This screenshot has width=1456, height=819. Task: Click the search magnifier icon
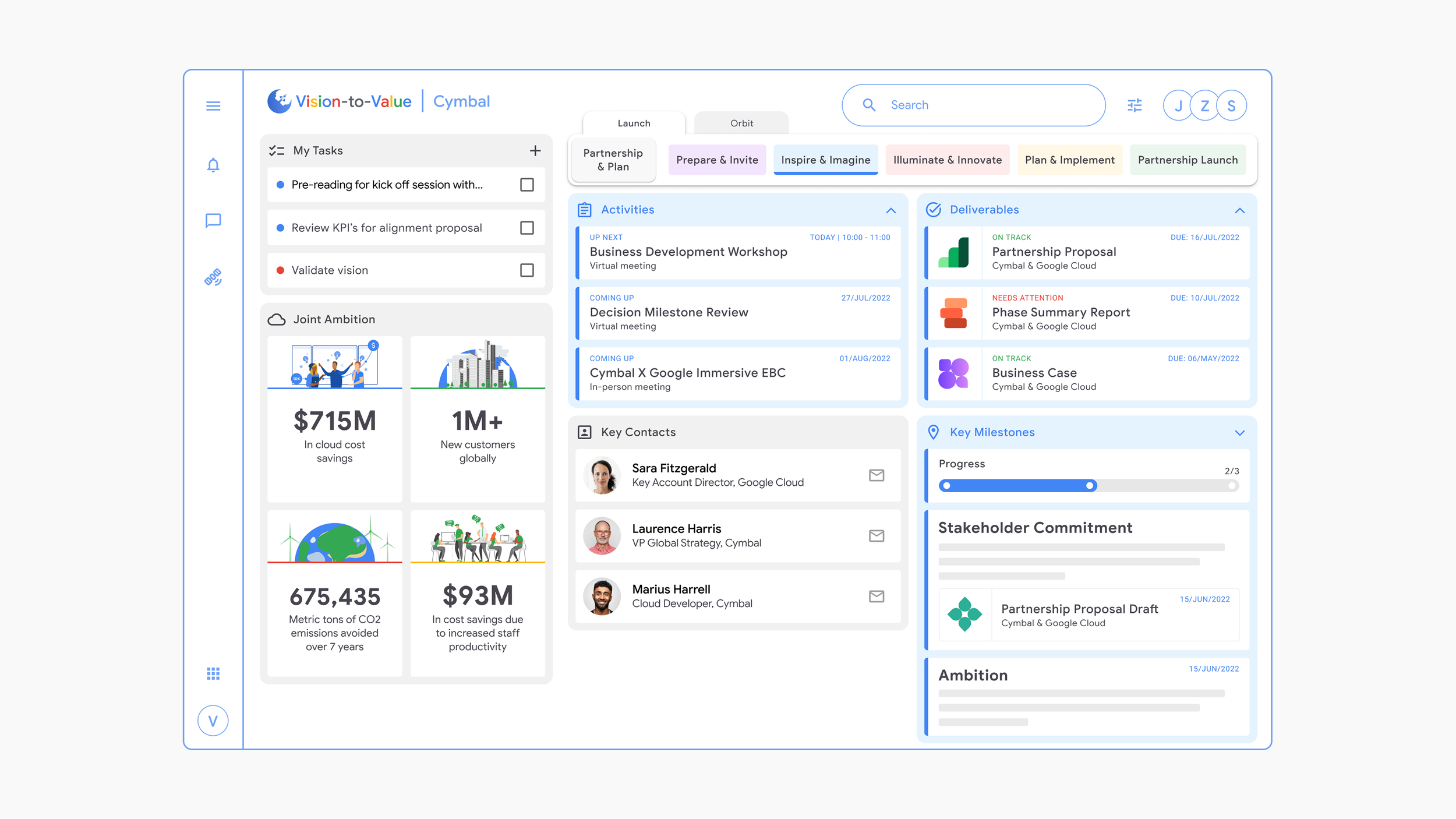(869, 105)
